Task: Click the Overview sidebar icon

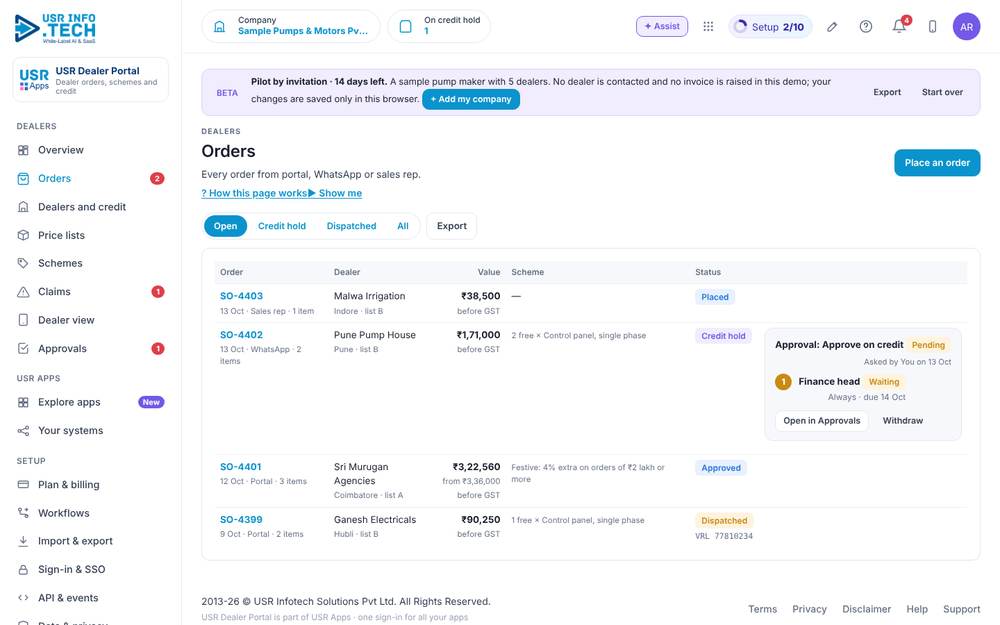Action: [x=23, y=151]
